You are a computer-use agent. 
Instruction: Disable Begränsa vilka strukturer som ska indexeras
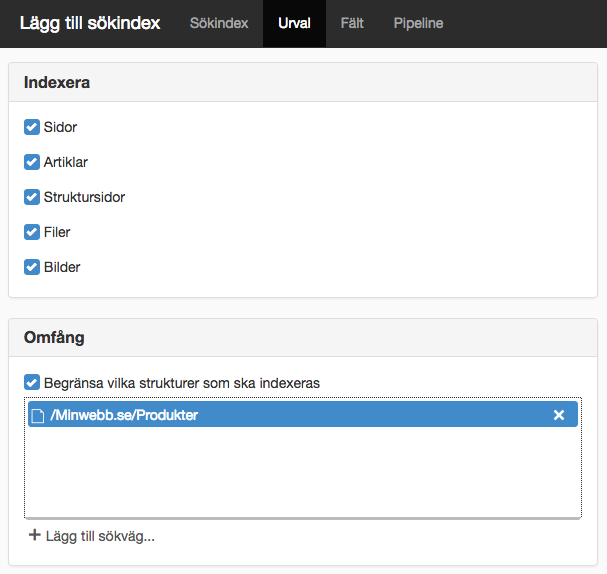click(32, 382)
